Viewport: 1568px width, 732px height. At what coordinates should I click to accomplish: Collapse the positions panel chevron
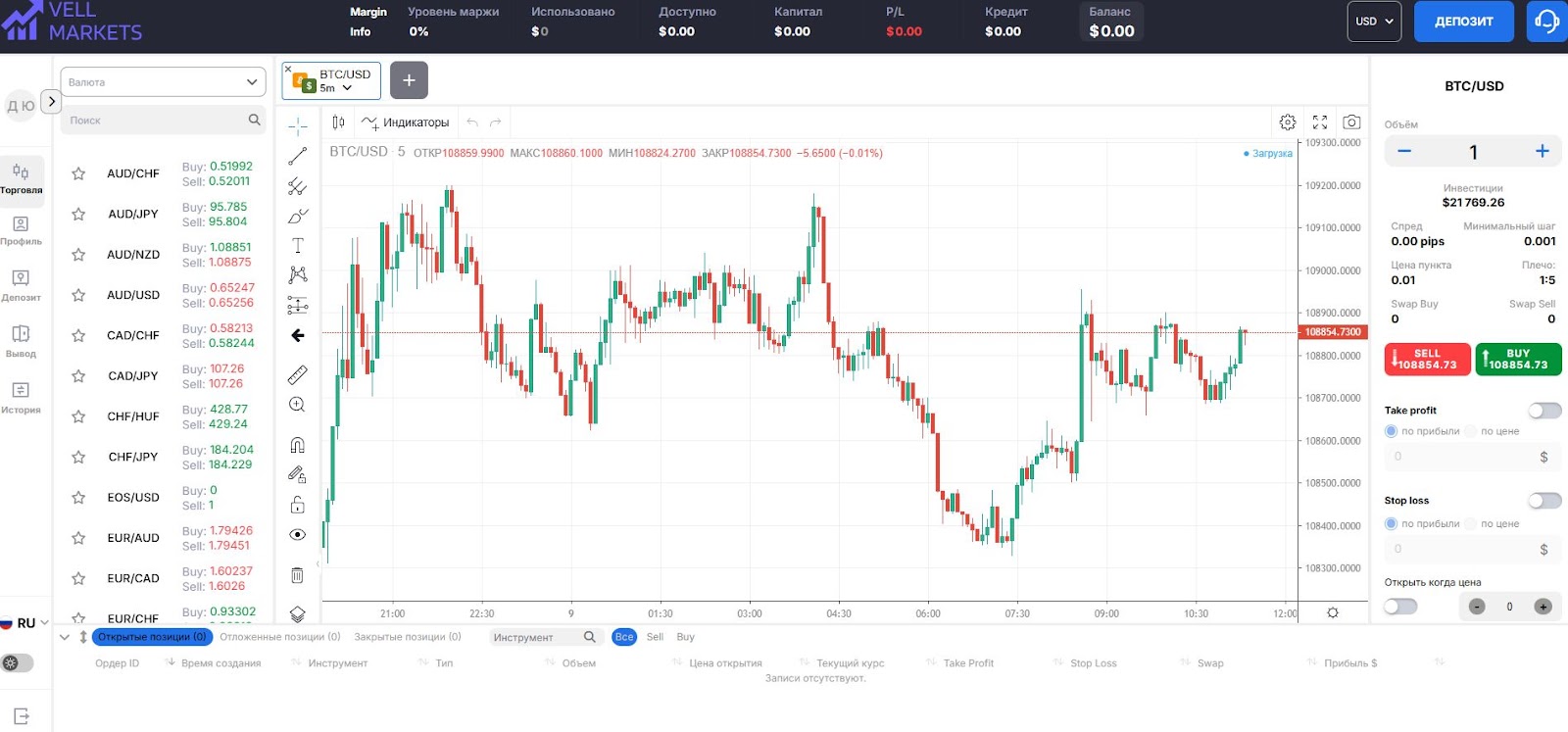(65, 637)
